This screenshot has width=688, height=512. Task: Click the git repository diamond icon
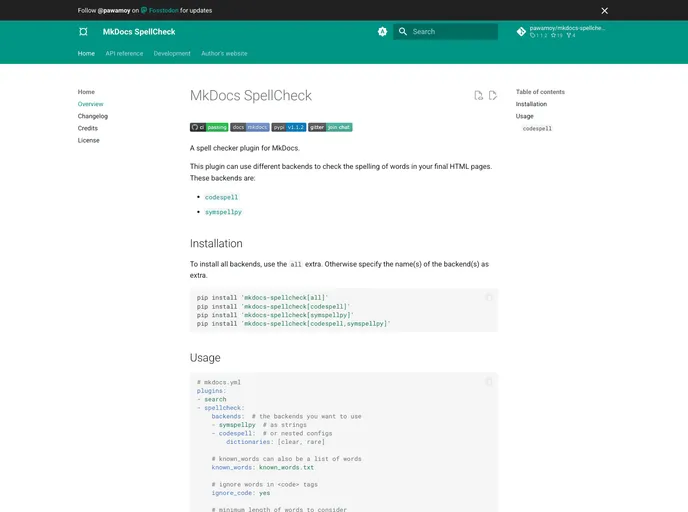pos(521,32)
